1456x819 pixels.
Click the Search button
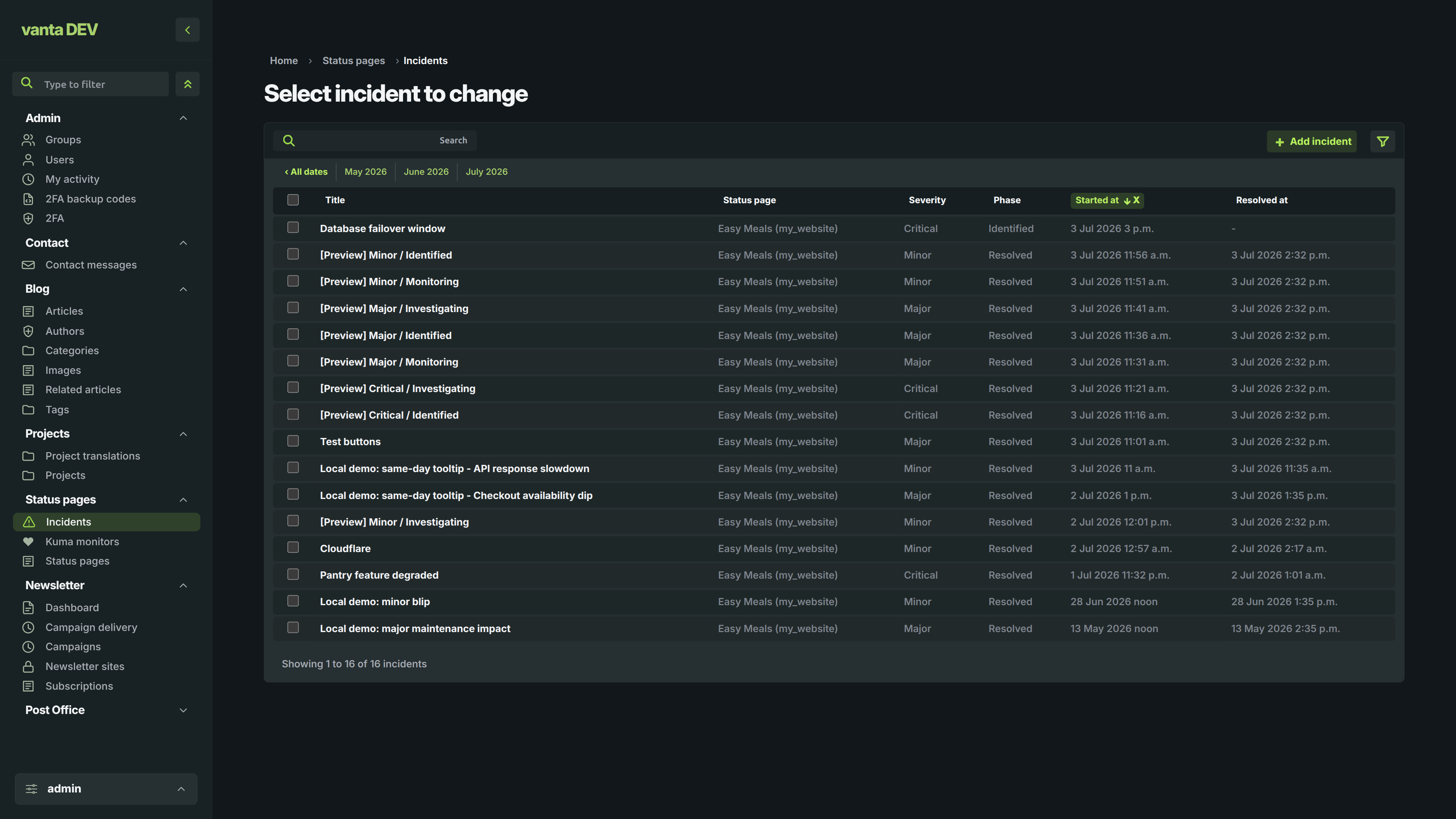(453, 140)
